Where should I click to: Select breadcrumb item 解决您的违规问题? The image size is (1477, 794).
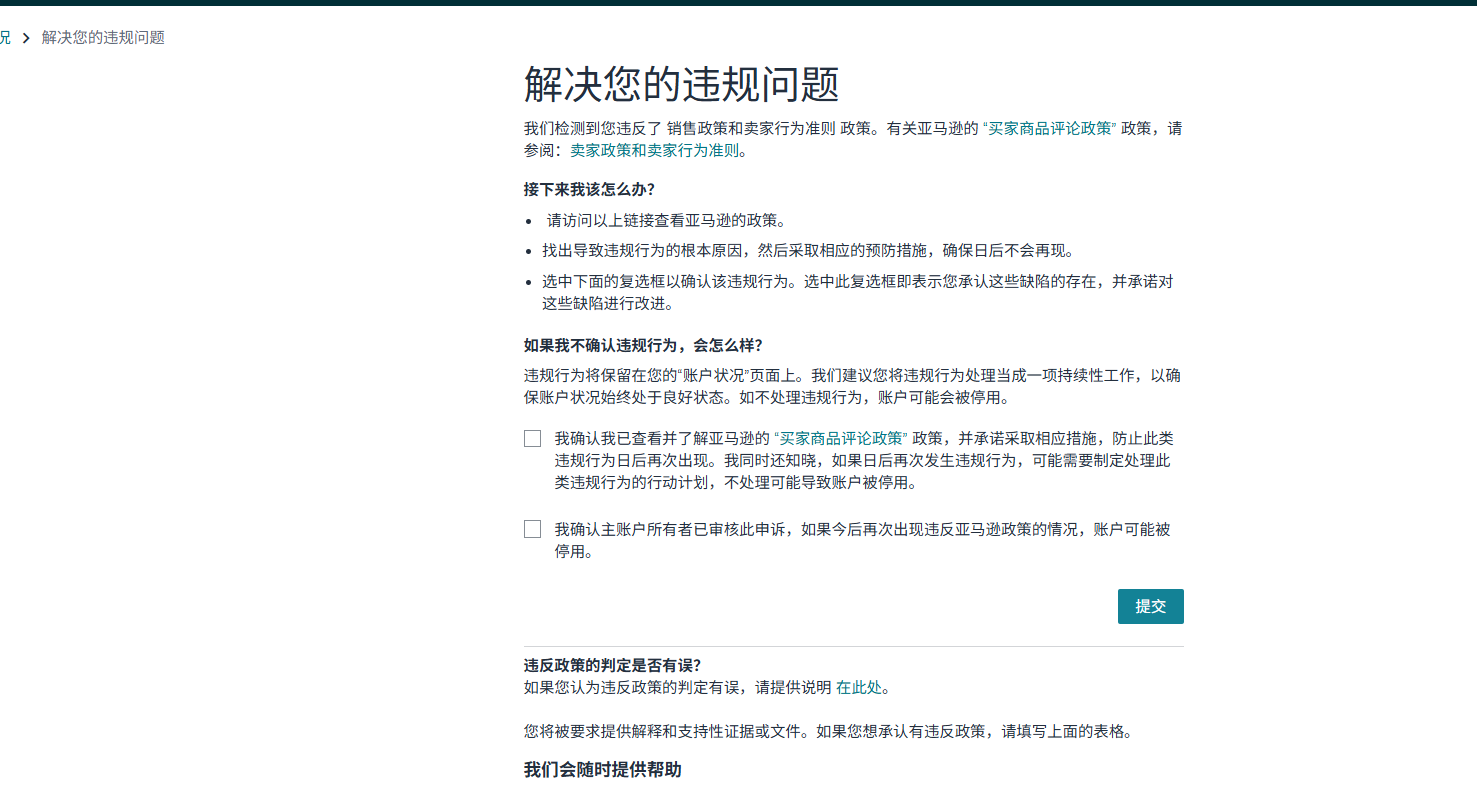103,38
